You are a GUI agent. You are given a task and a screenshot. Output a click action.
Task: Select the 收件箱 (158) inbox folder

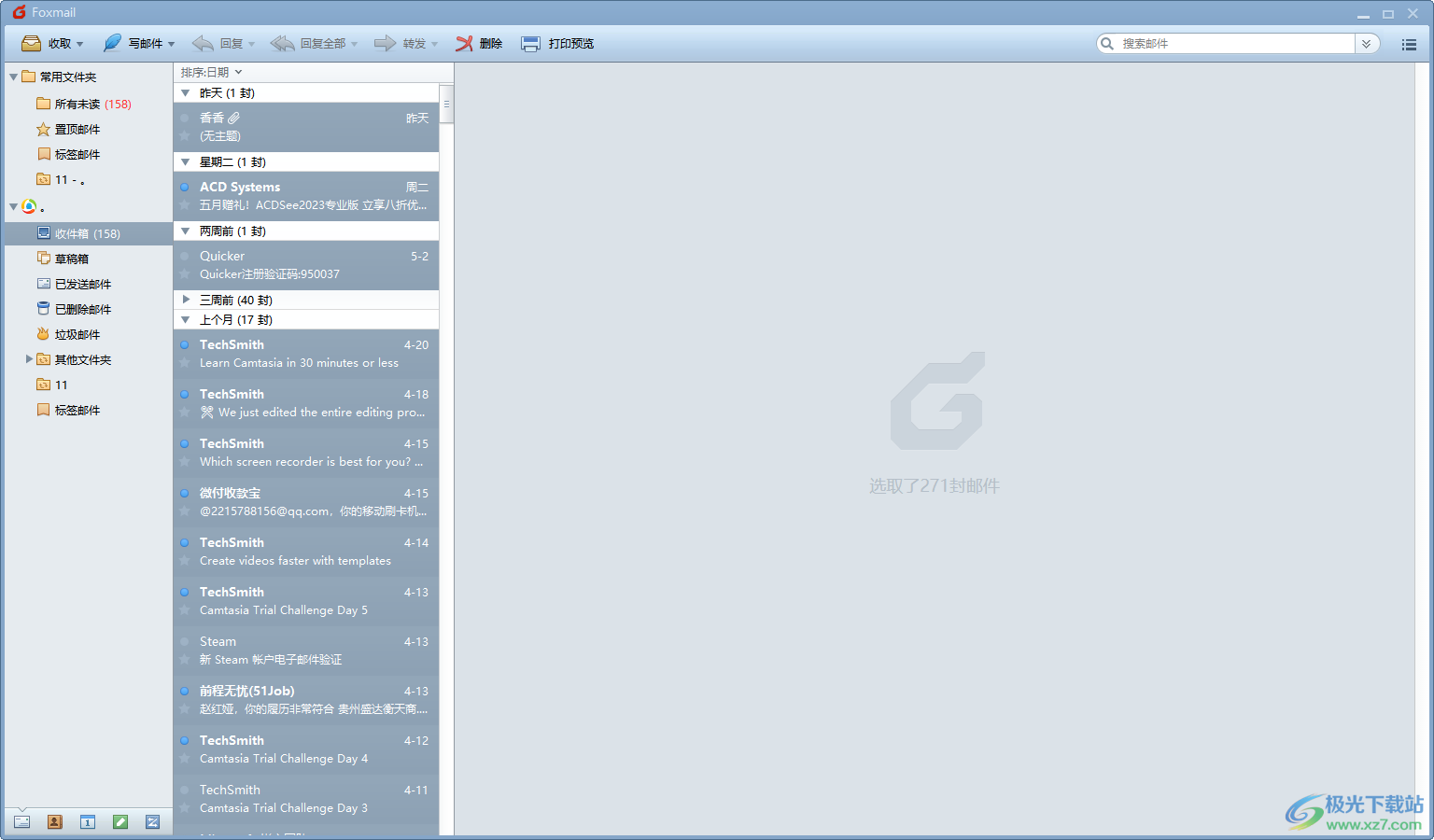pyautogui.click(x=89, y=233)
